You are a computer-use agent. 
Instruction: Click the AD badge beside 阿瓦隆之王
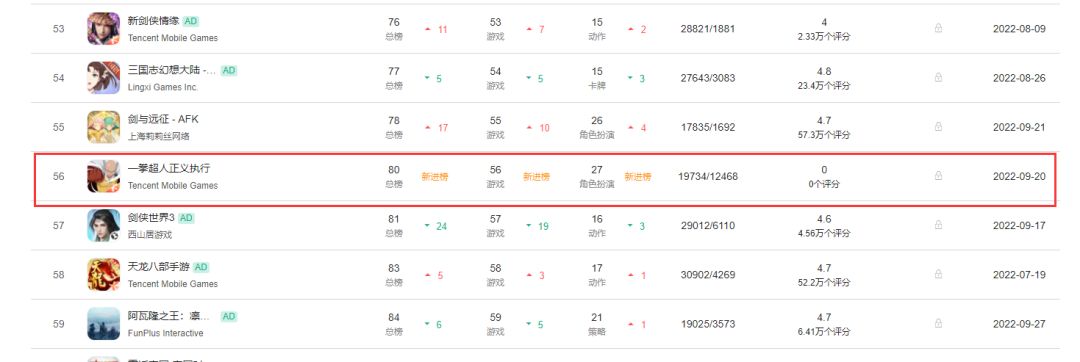pyautogui.click(x=229, y=316)
